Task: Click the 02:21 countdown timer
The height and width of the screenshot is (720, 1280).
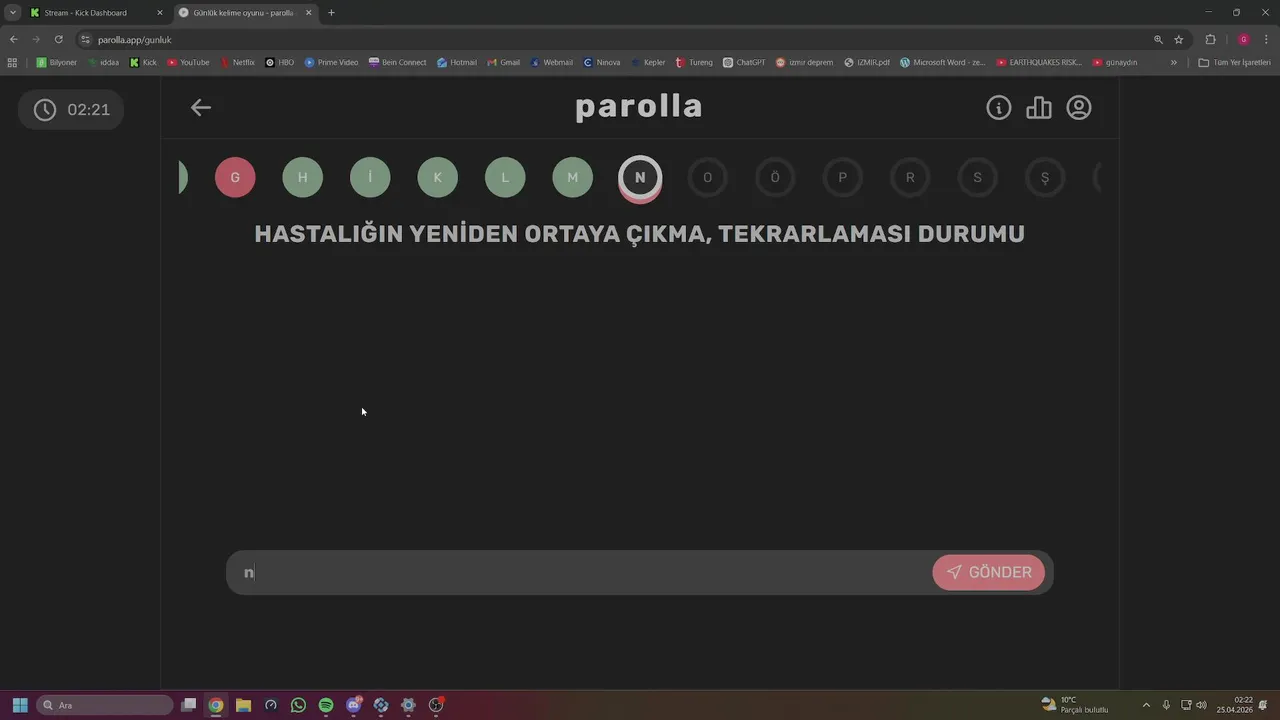Action: pyautogui.click(x=71, y=110)
